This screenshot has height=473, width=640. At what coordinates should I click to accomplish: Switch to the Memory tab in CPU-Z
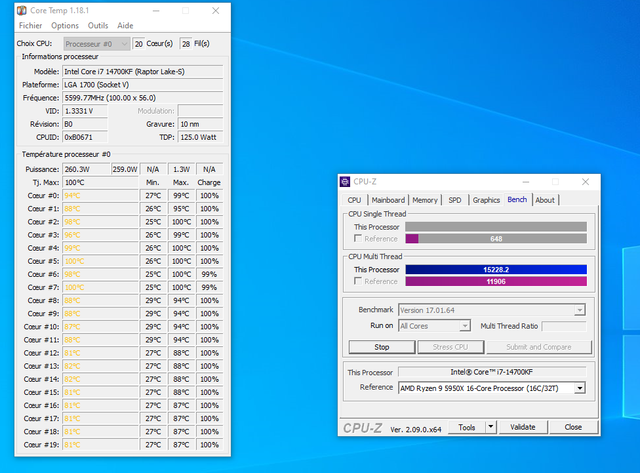424,200
